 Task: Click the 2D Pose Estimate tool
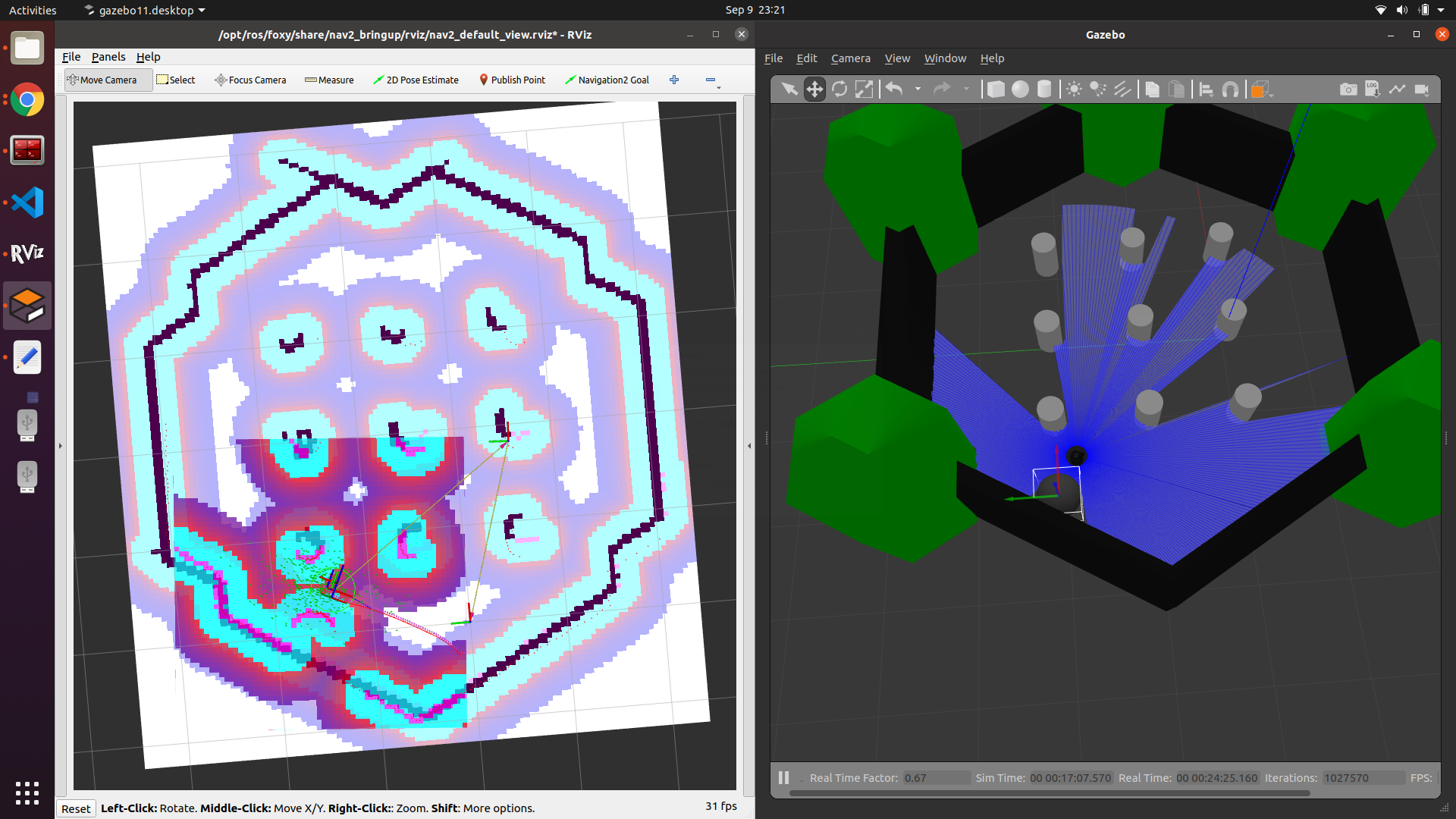416,80
